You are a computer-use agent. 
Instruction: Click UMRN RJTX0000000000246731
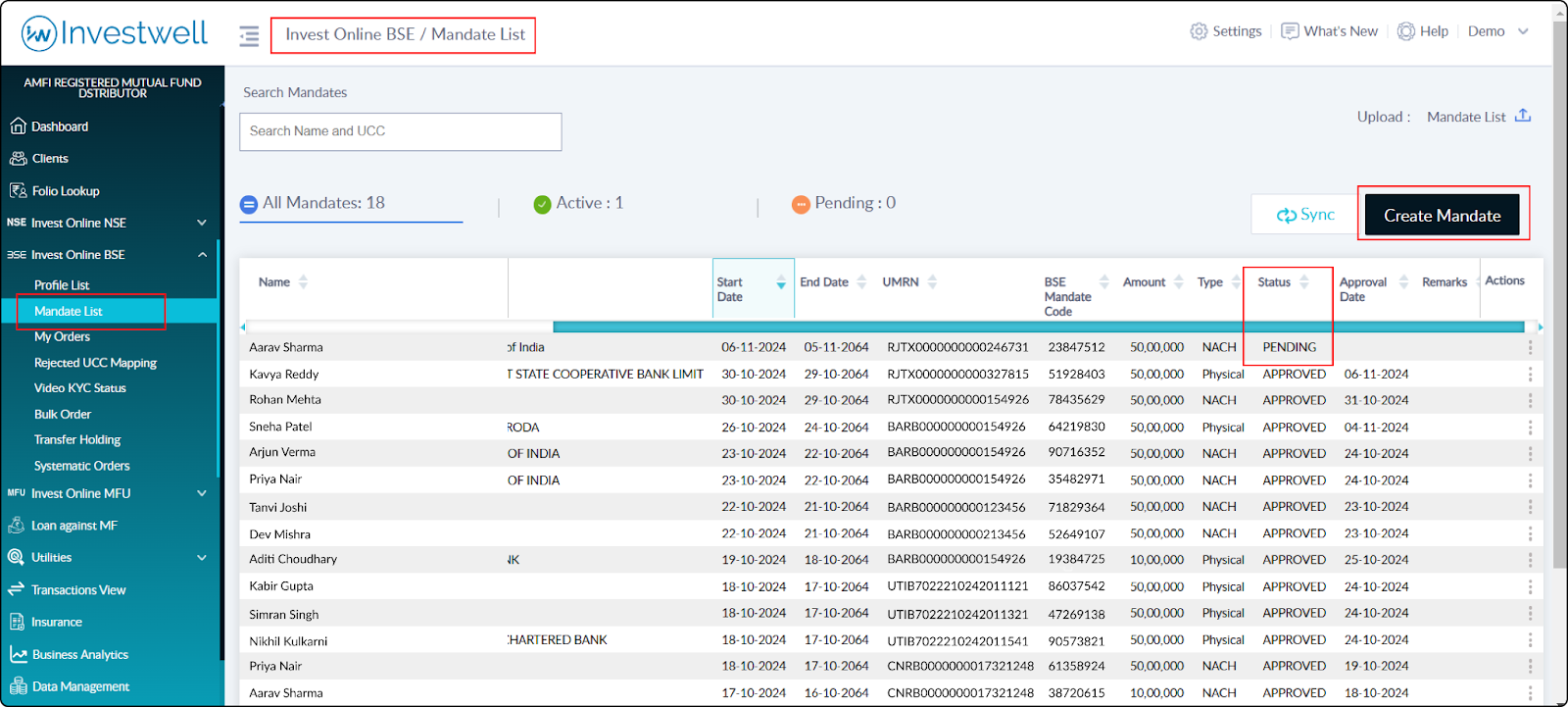957,347
